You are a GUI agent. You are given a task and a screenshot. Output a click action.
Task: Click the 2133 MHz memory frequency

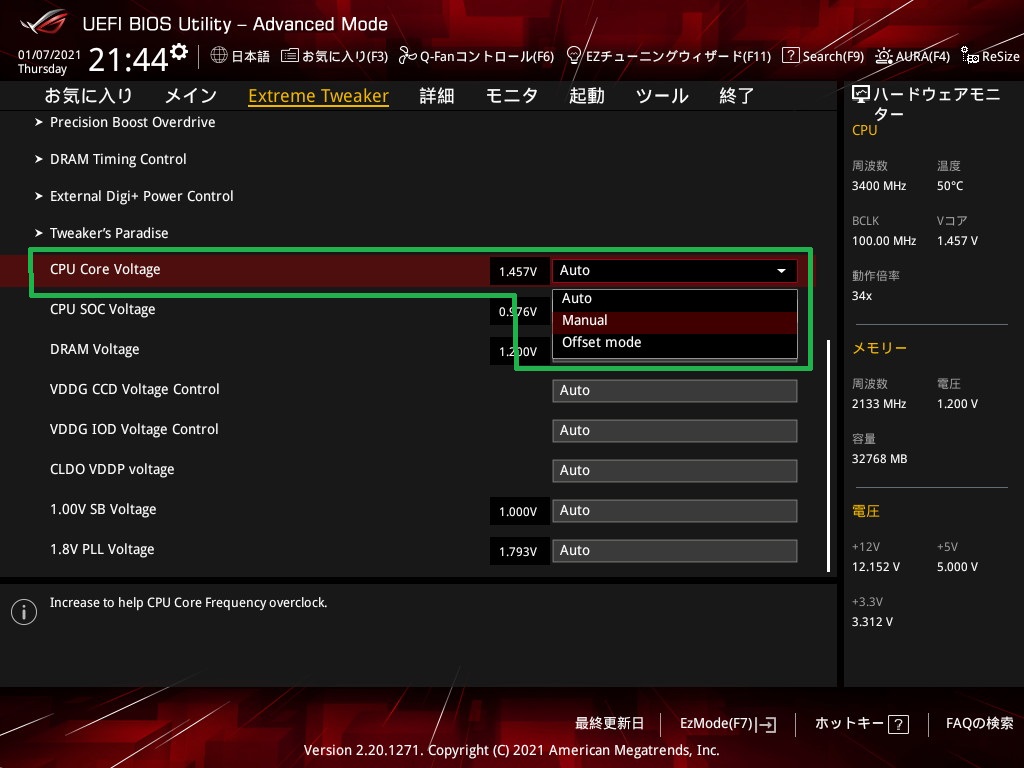click(878, 404)
